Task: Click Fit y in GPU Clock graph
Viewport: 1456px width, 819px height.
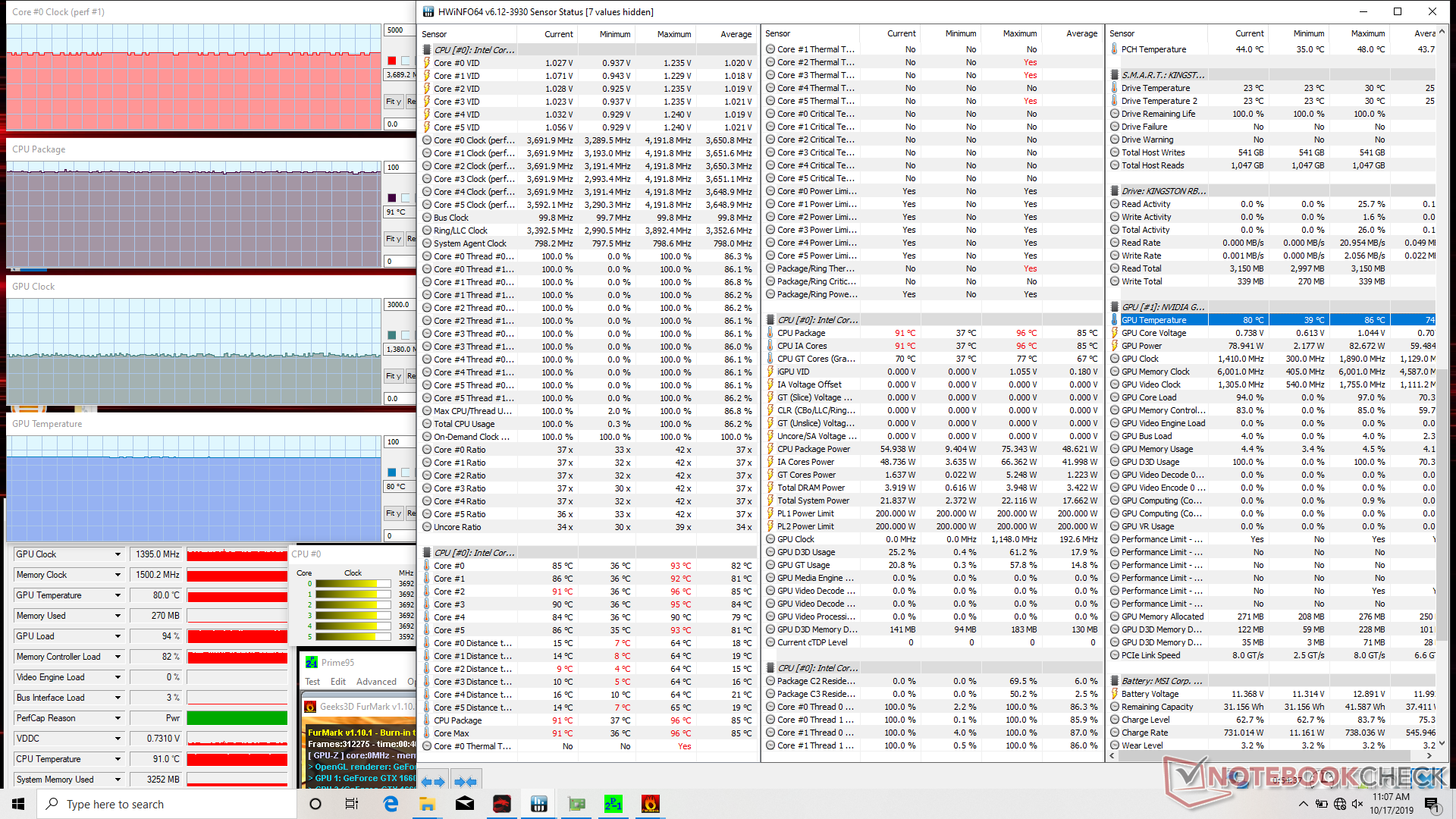Action: click(x=394, y=376)
